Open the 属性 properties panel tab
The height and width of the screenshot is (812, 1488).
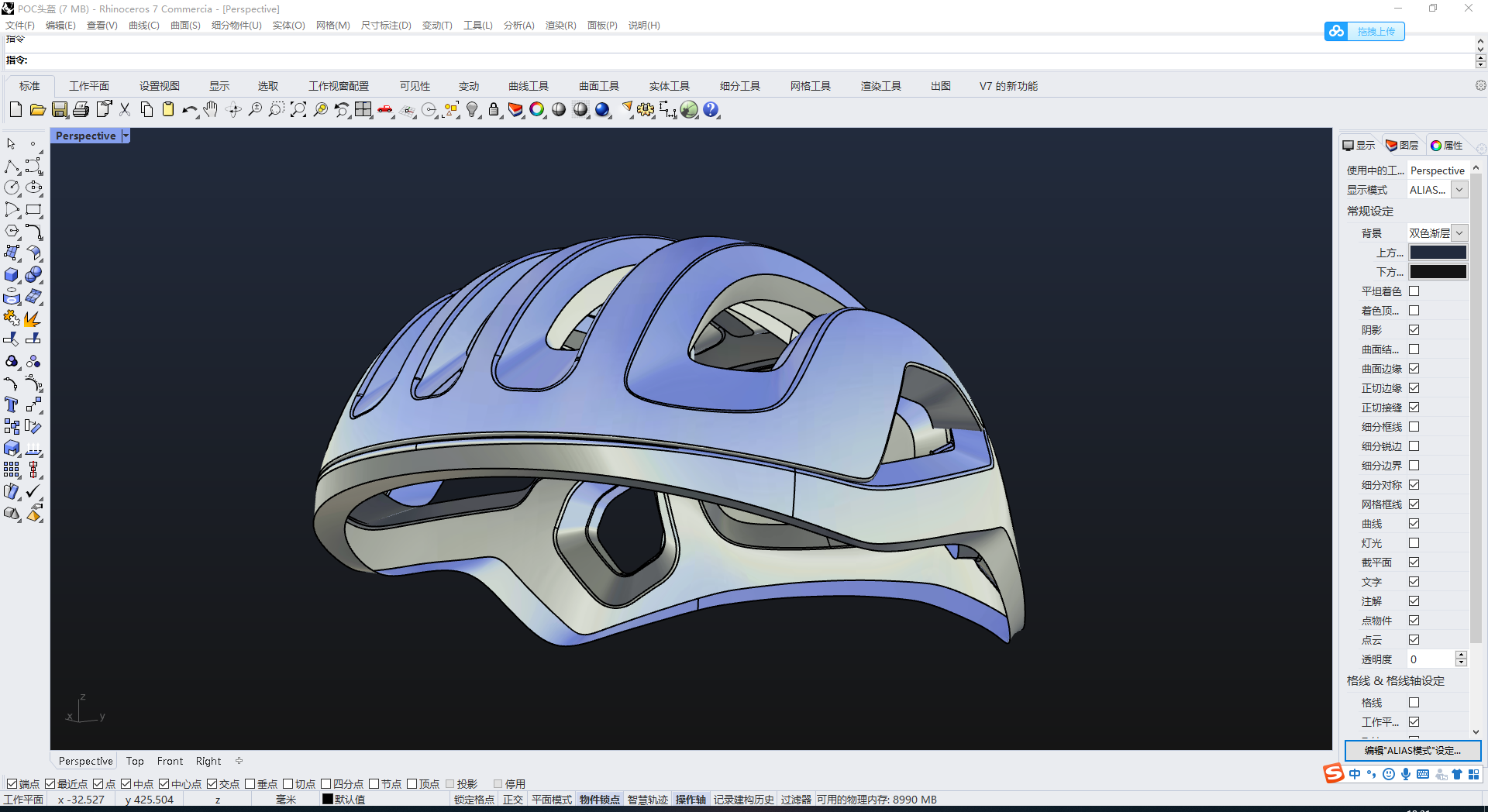tap(1446, 145)
